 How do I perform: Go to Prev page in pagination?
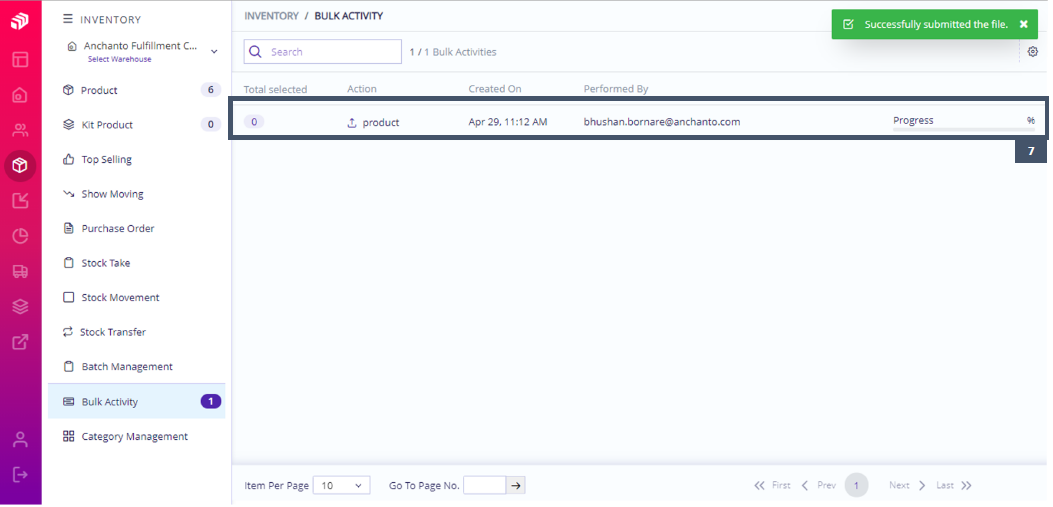[x=819, y=485]
